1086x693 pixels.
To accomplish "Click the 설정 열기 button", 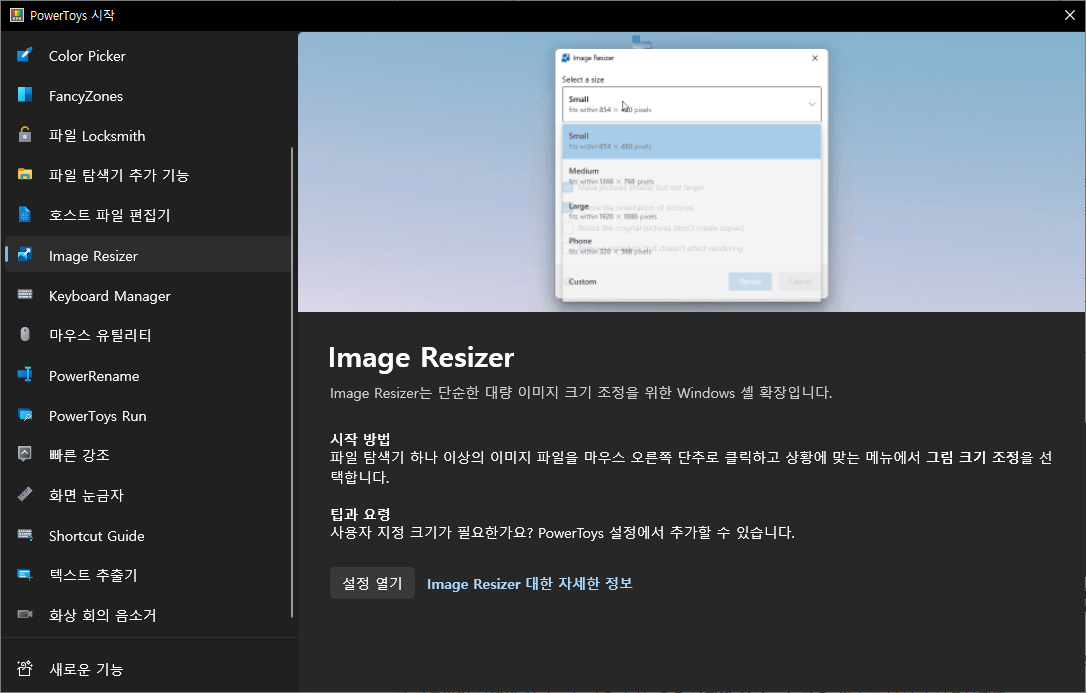I will (x=372, y=583).
